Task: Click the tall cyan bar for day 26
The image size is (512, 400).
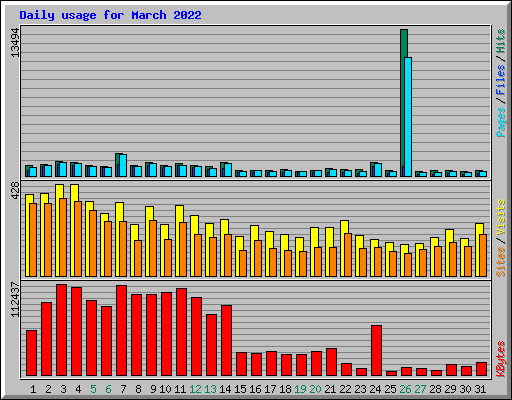Action: click(x=408, y=117)
